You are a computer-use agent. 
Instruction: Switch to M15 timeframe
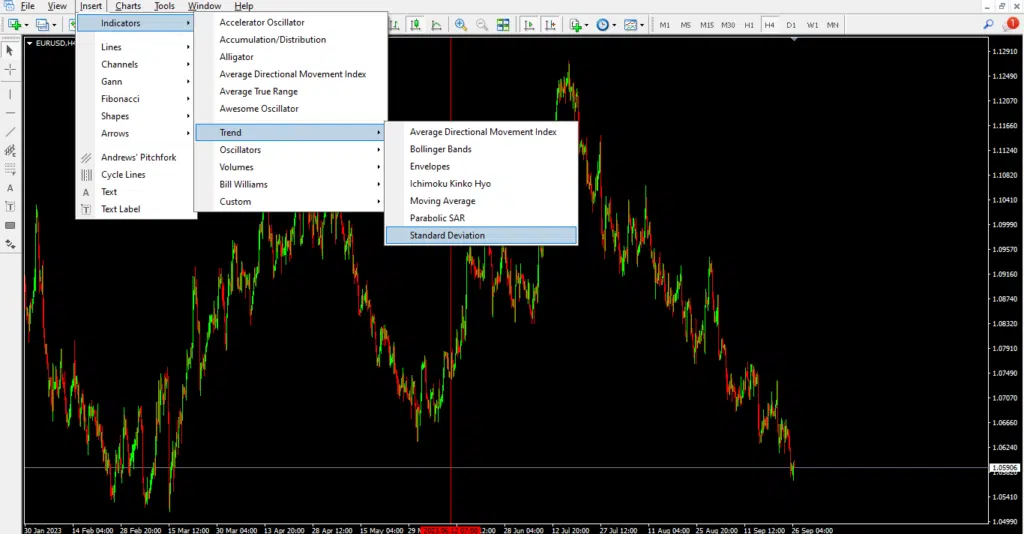coord(707,25)
